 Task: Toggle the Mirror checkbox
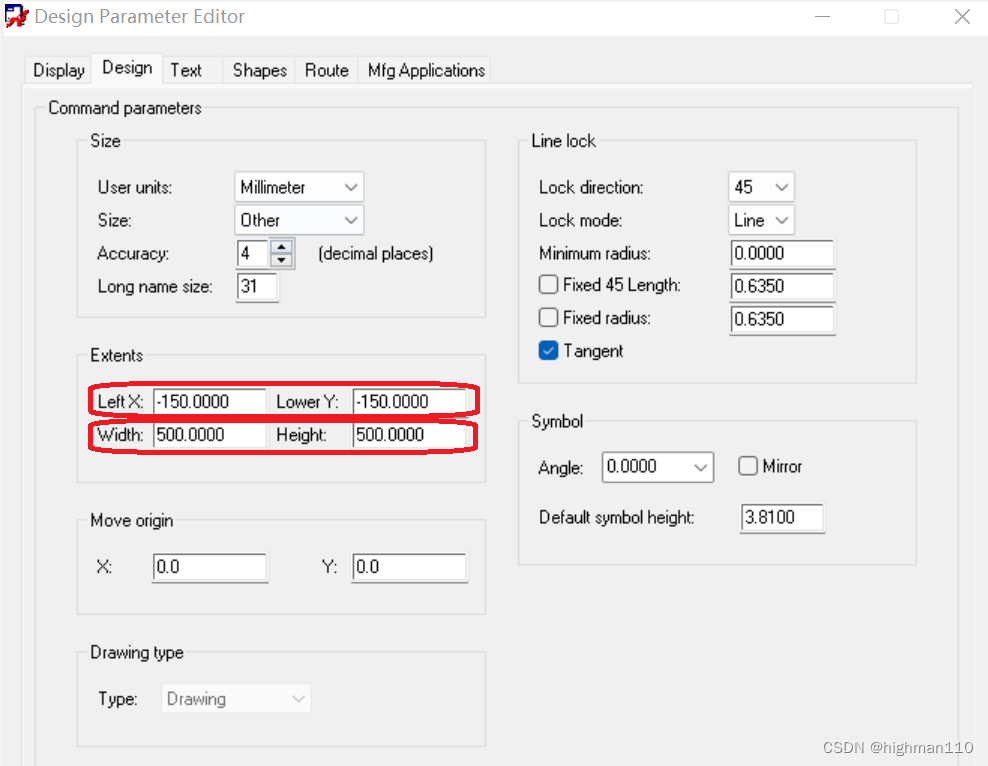point(747,466)
